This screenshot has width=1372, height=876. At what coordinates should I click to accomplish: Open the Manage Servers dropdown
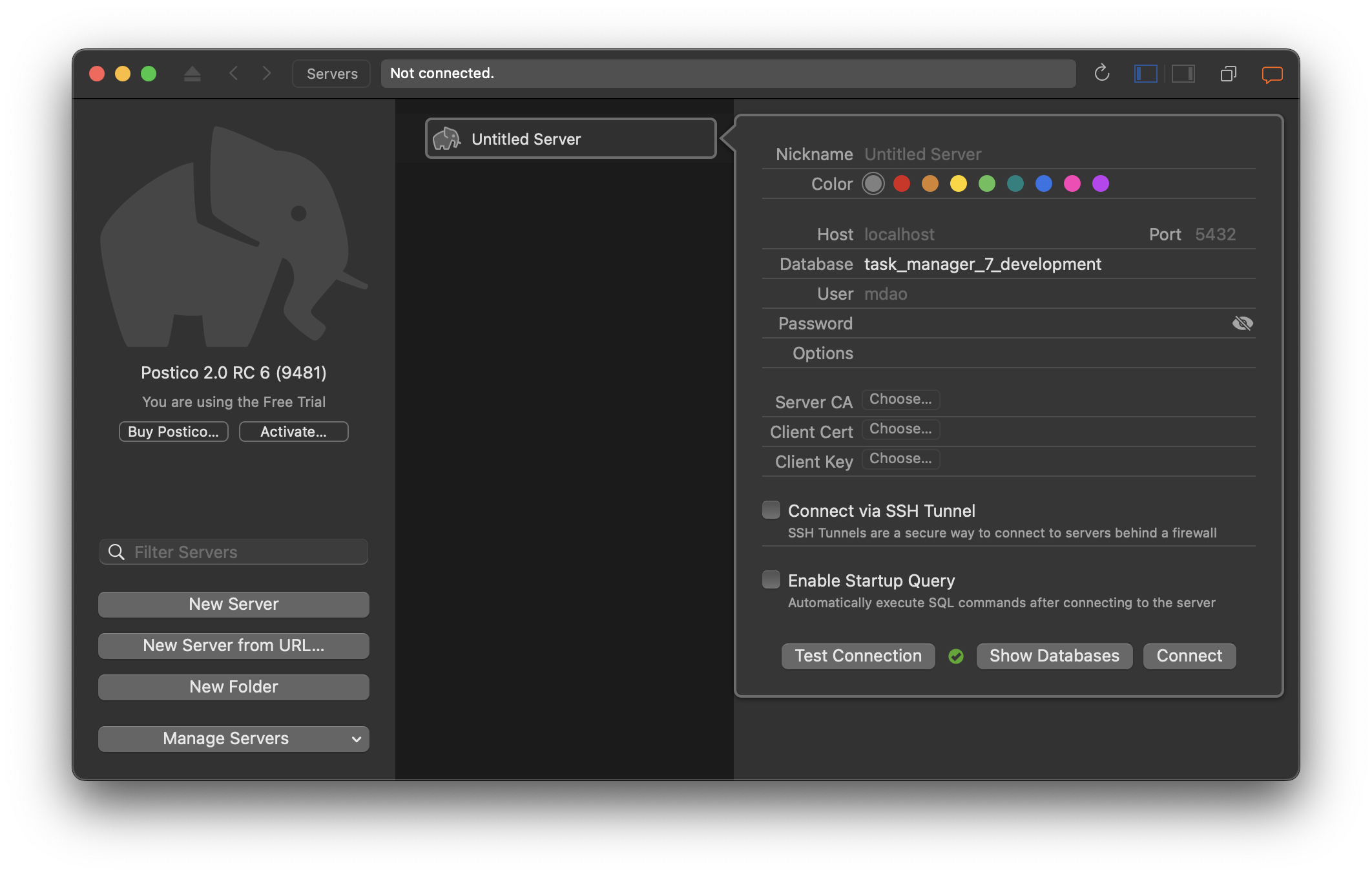[234, 738]
